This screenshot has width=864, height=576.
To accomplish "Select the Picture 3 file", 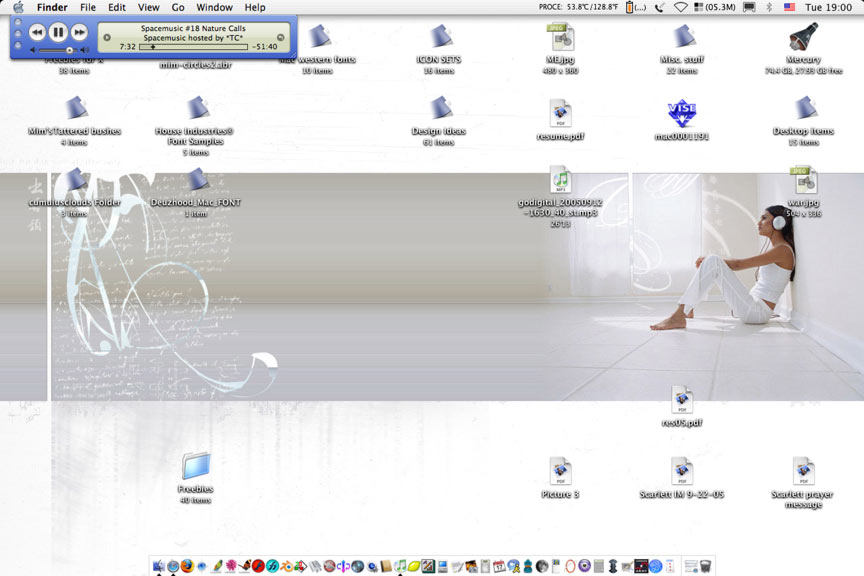I will coord(560,471).
